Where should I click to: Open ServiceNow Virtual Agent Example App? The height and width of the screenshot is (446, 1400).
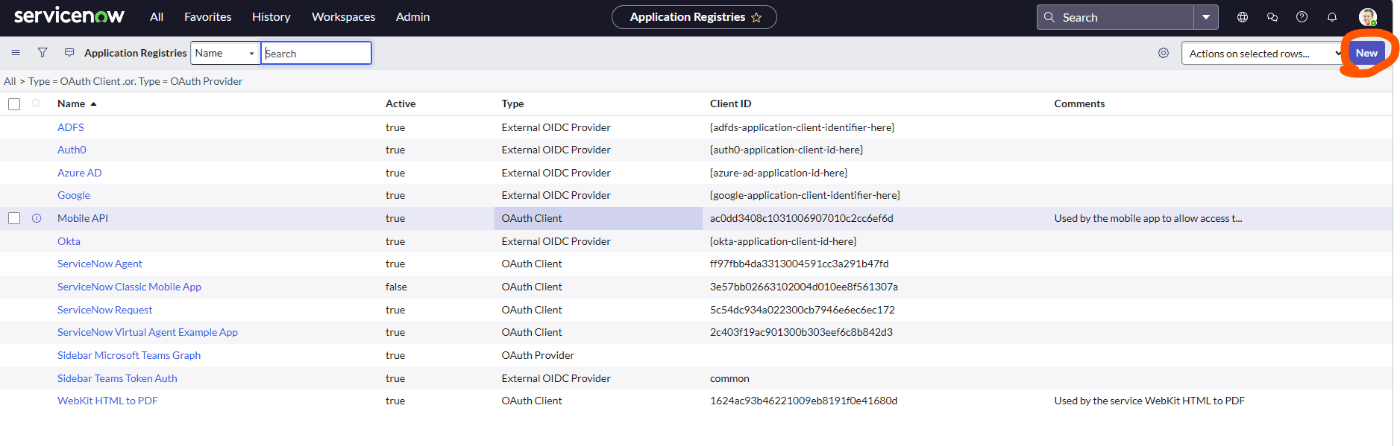(147, 332)
